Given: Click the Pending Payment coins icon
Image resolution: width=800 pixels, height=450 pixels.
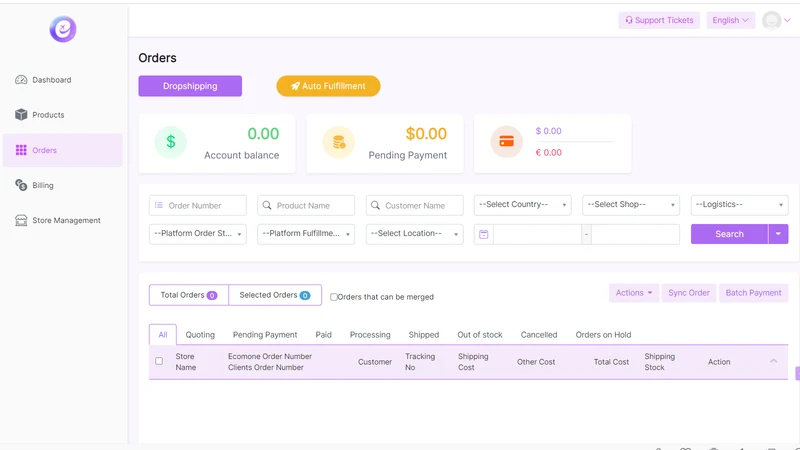Looking at the screenshot, I should click(338, 142).
